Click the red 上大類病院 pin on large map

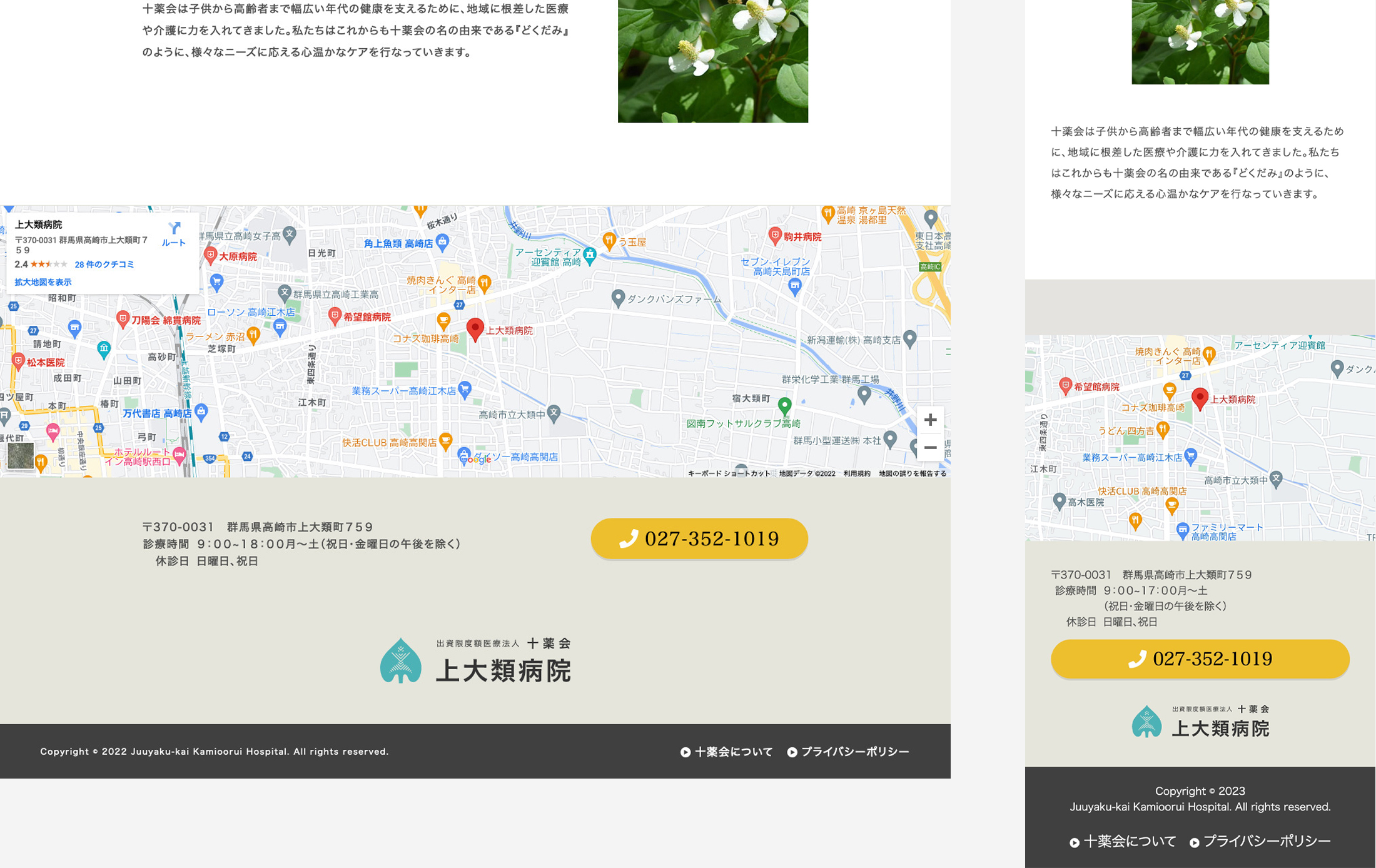pyautogui.click(x=475, y=329)
